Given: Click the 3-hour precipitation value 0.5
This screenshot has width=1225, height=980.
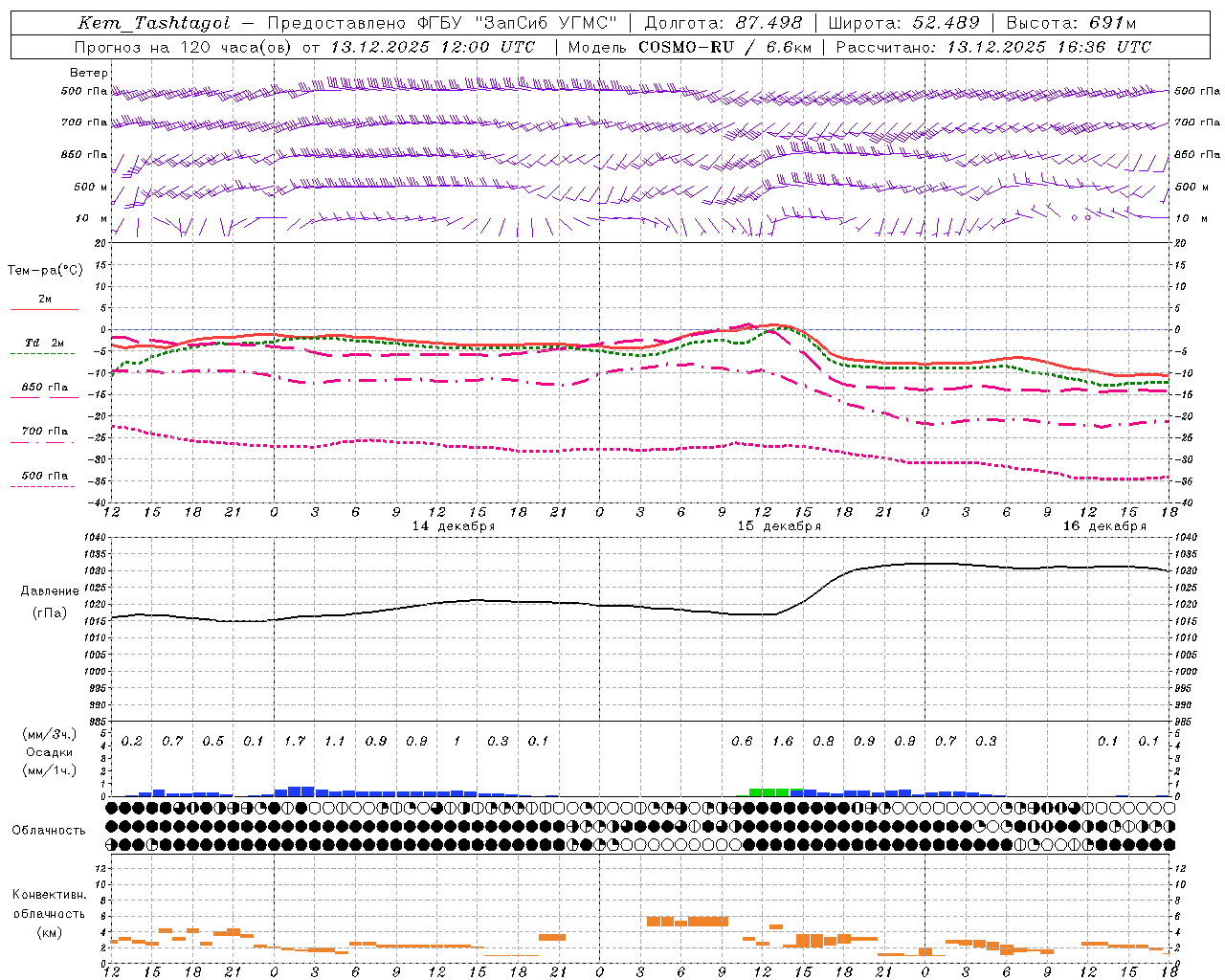Looking at the screenshot, I should pos(213,741).
